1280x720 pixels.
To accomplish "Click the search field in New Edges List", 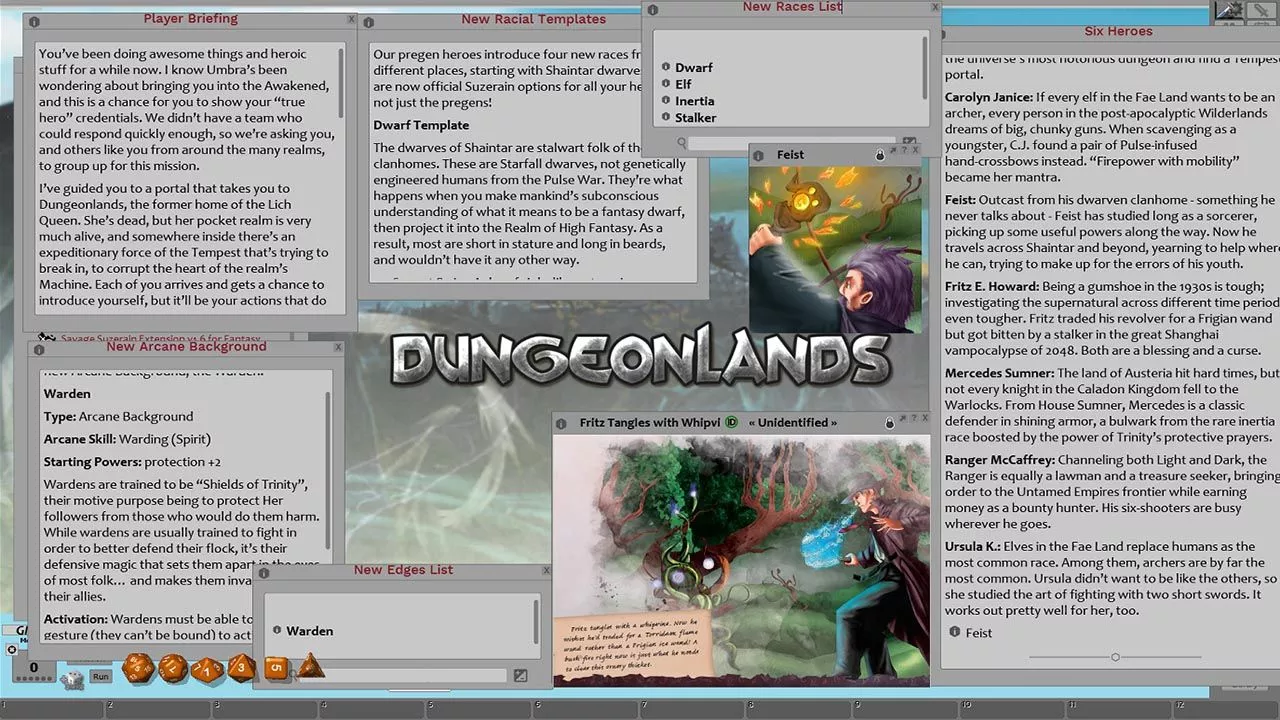I will (x=400, y=676).
